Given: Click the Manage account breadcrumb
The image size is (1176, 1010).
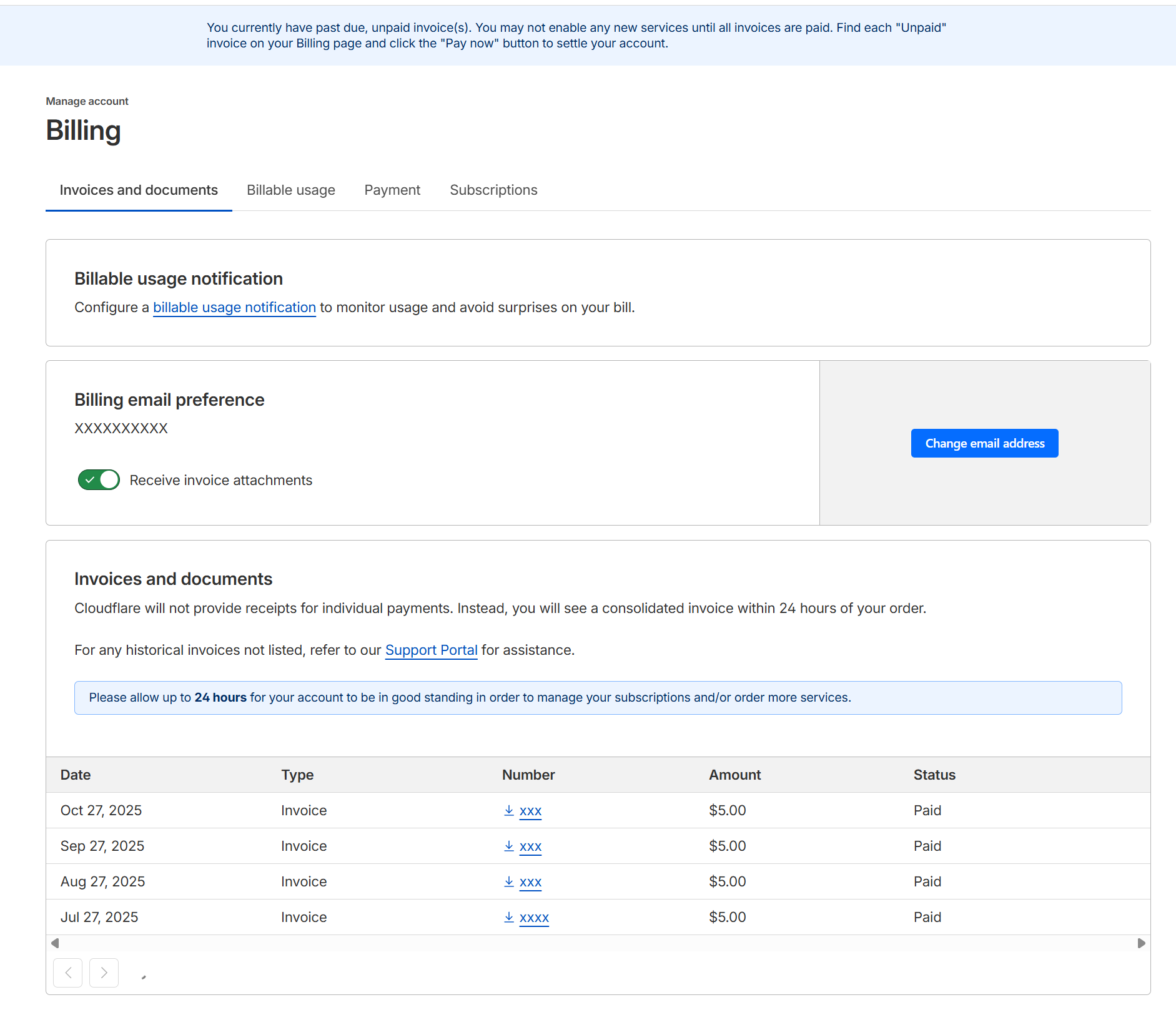Looking at the screenshot, I should [87, 101].
